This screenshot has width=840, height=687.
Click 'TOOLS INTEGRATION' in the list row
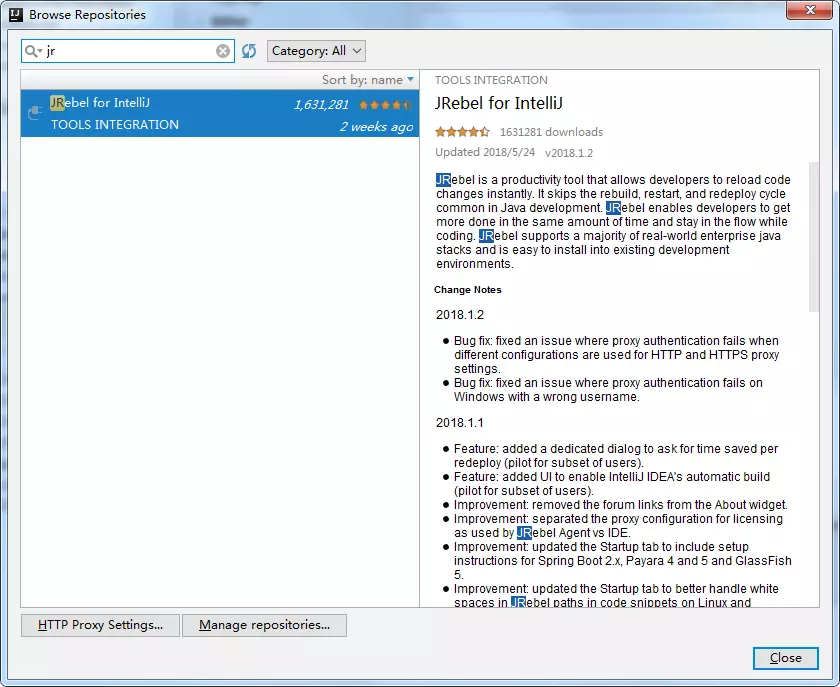coord(115,125)
